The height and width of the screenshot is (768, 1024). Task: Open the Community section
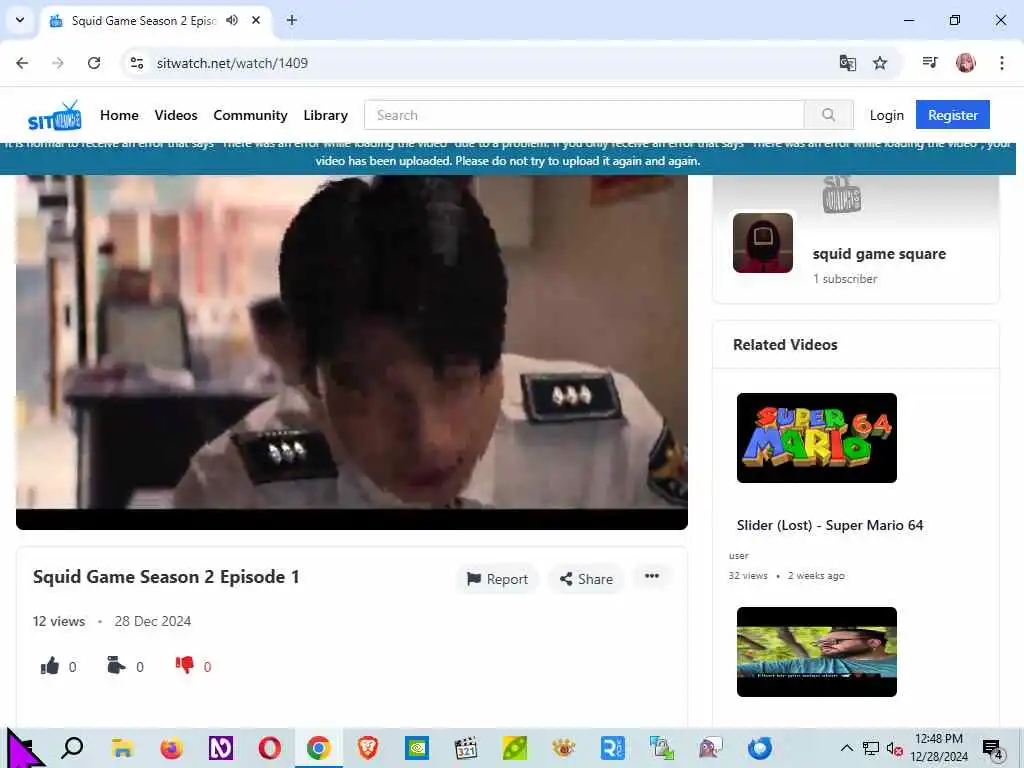click(250, 115)
